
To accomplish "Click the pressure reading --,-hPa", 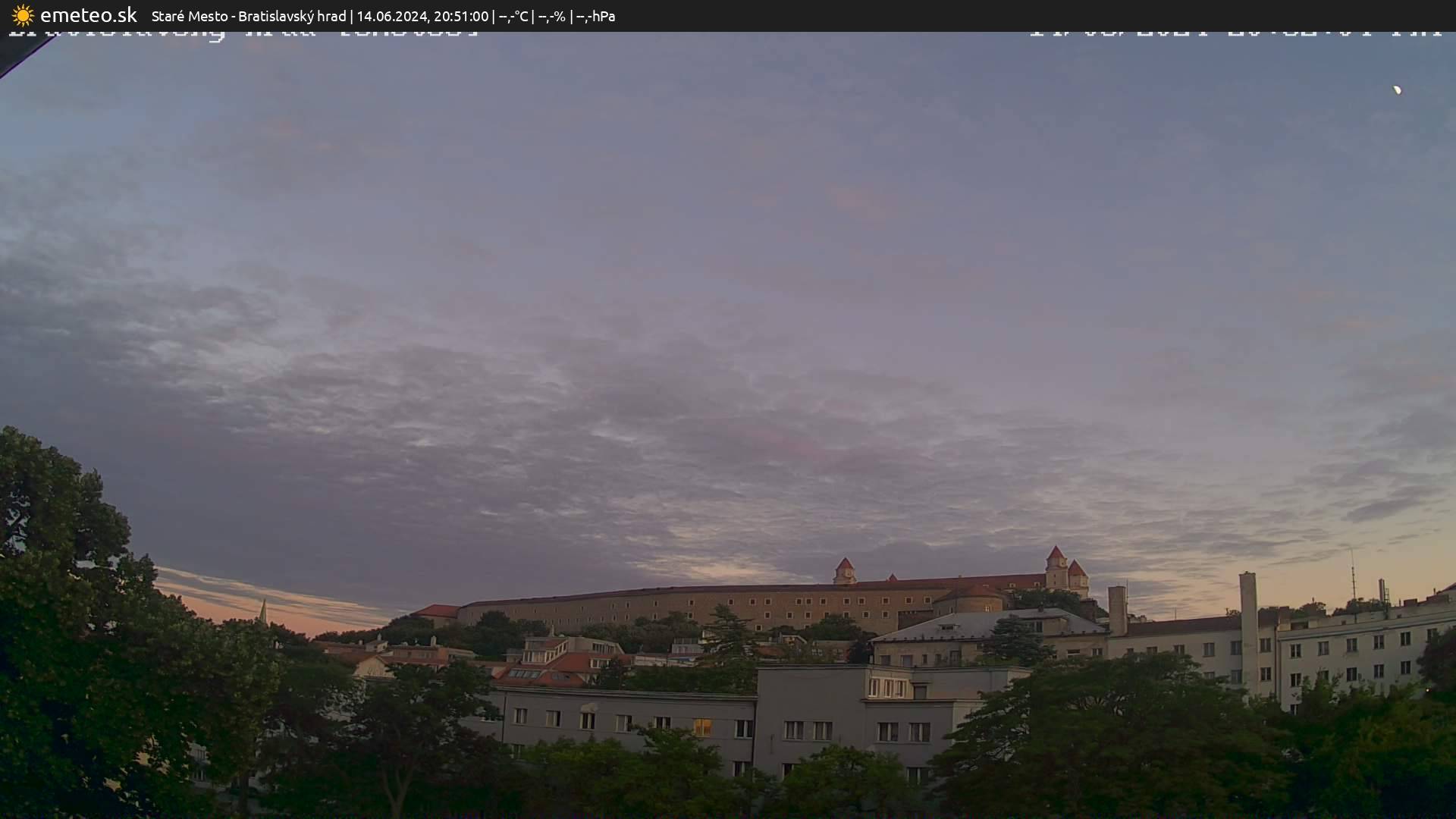I will [x=595, y=16].
